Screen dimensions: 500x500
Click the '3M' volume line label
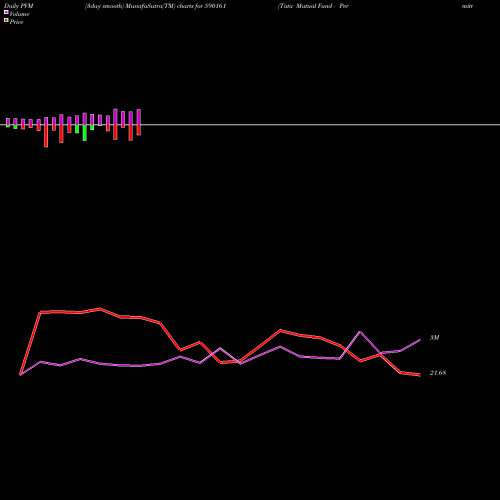pos(434,338)
